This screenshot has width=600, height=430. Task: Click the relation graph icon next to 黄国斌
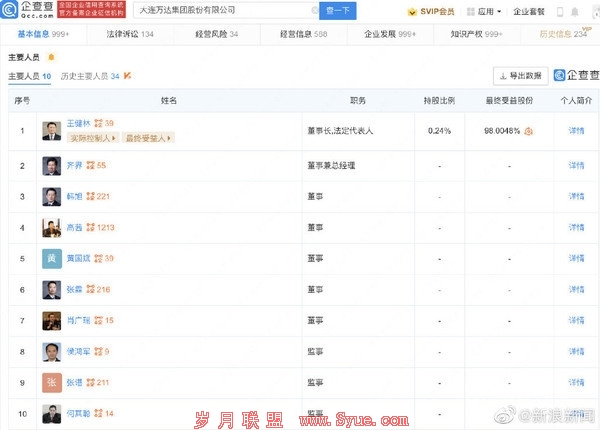[x=98, y=258]
